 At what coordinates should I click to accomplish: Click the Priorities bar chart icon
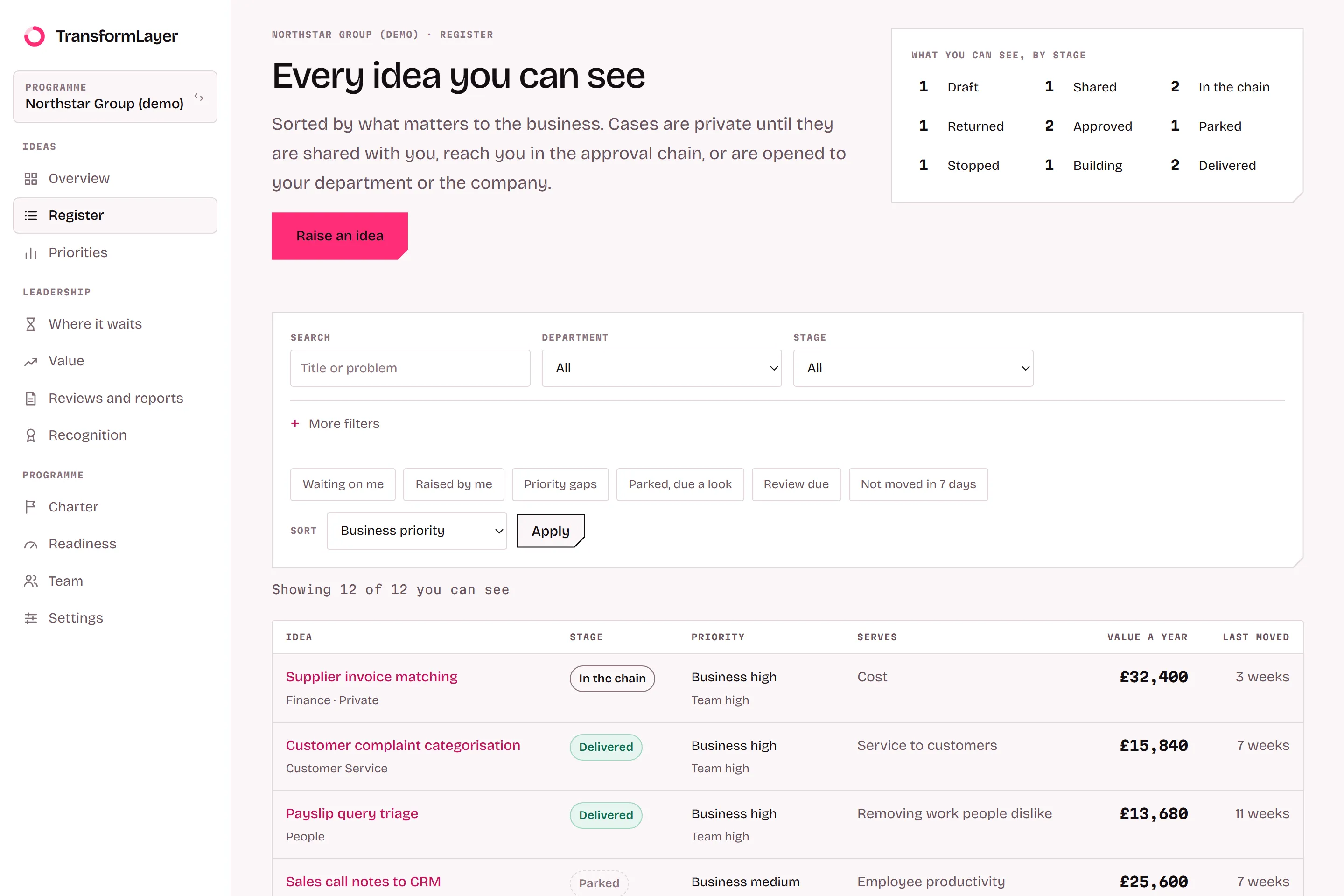pyautogui.click(x=31, y=253)
